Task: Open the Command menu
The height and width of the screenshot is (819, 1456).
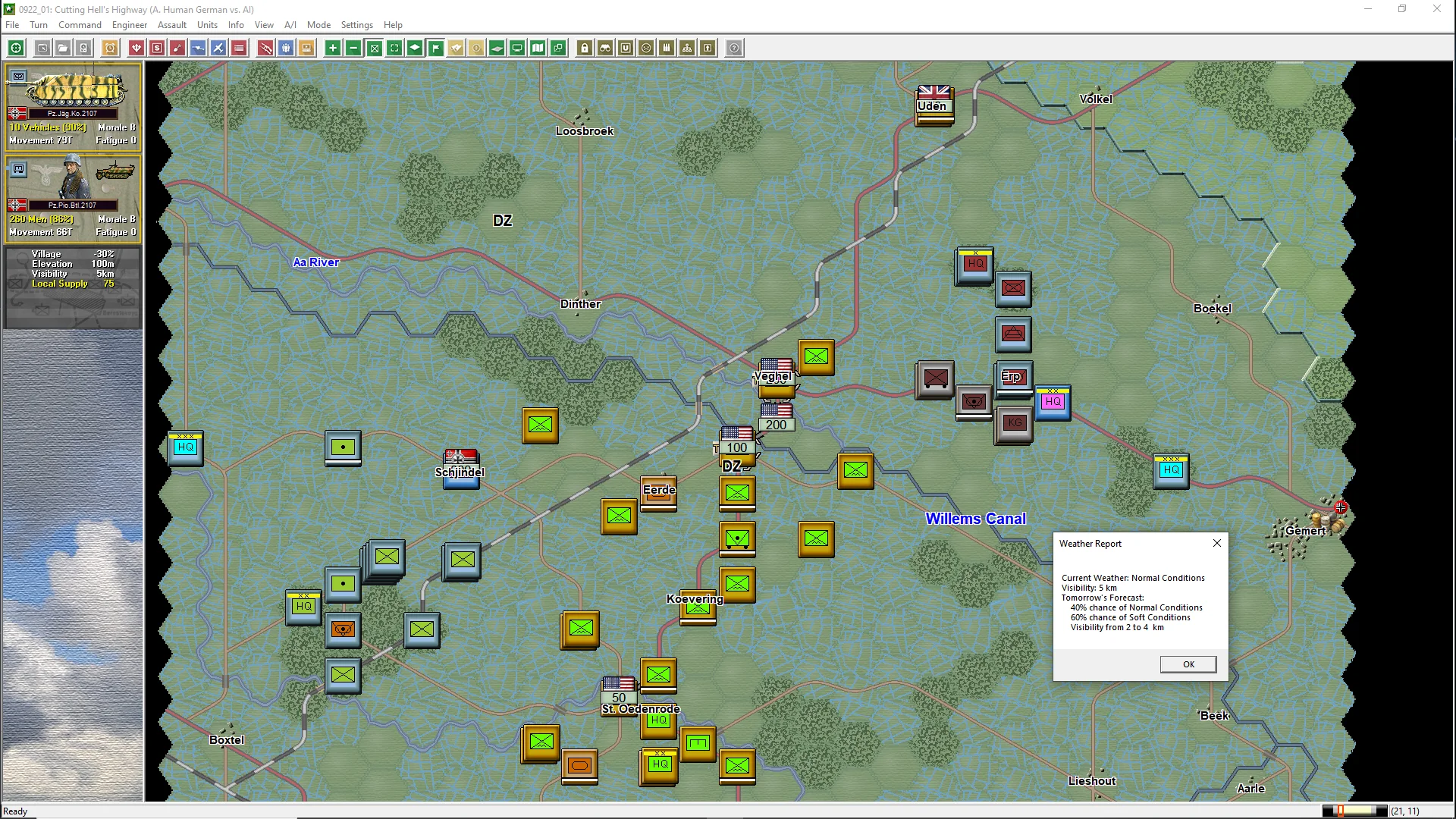Action: (80, 25)
